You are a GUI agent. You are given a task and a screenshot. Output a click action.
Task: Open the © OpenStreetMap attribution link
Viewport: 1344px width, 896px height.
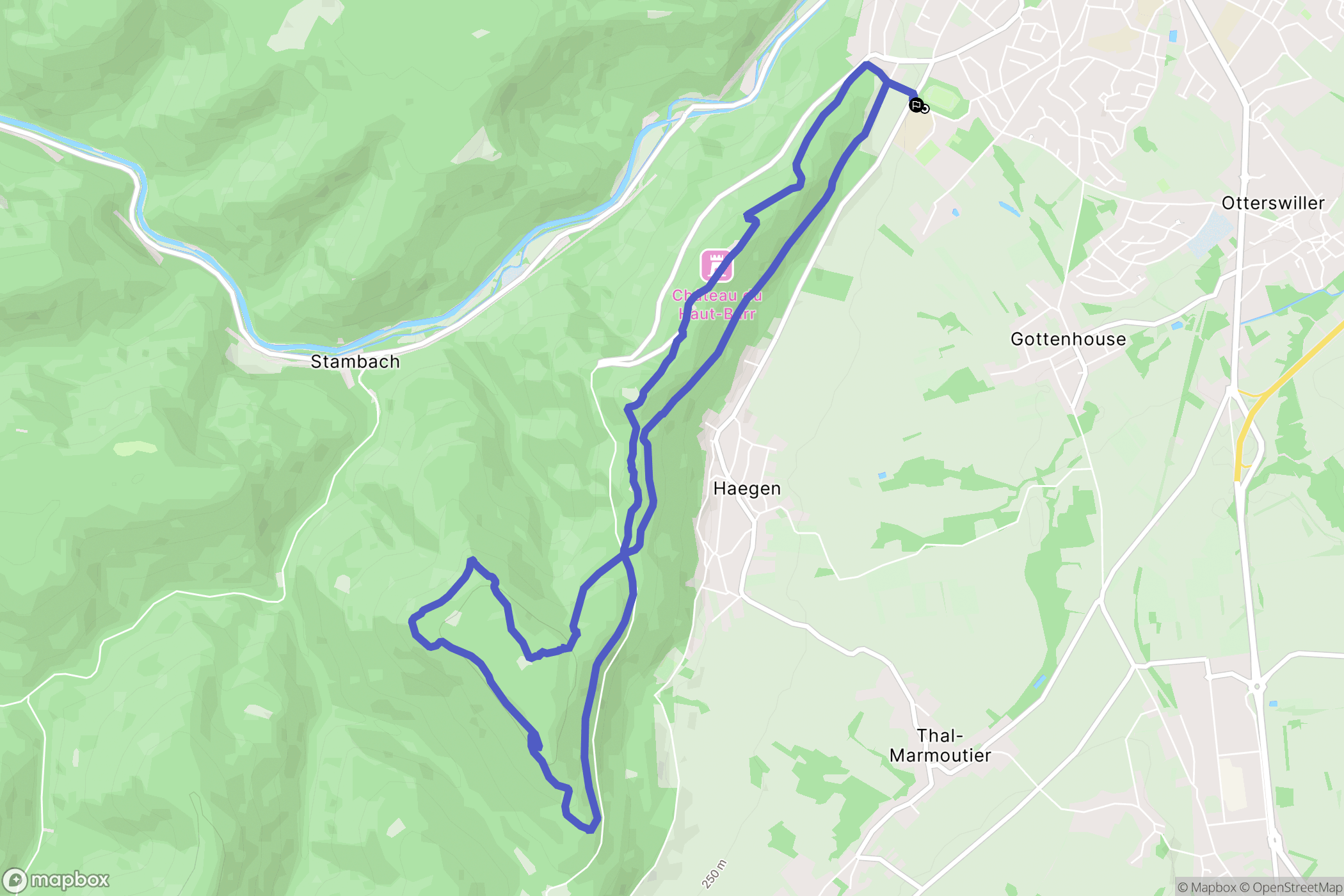[x=1291, y=887]
